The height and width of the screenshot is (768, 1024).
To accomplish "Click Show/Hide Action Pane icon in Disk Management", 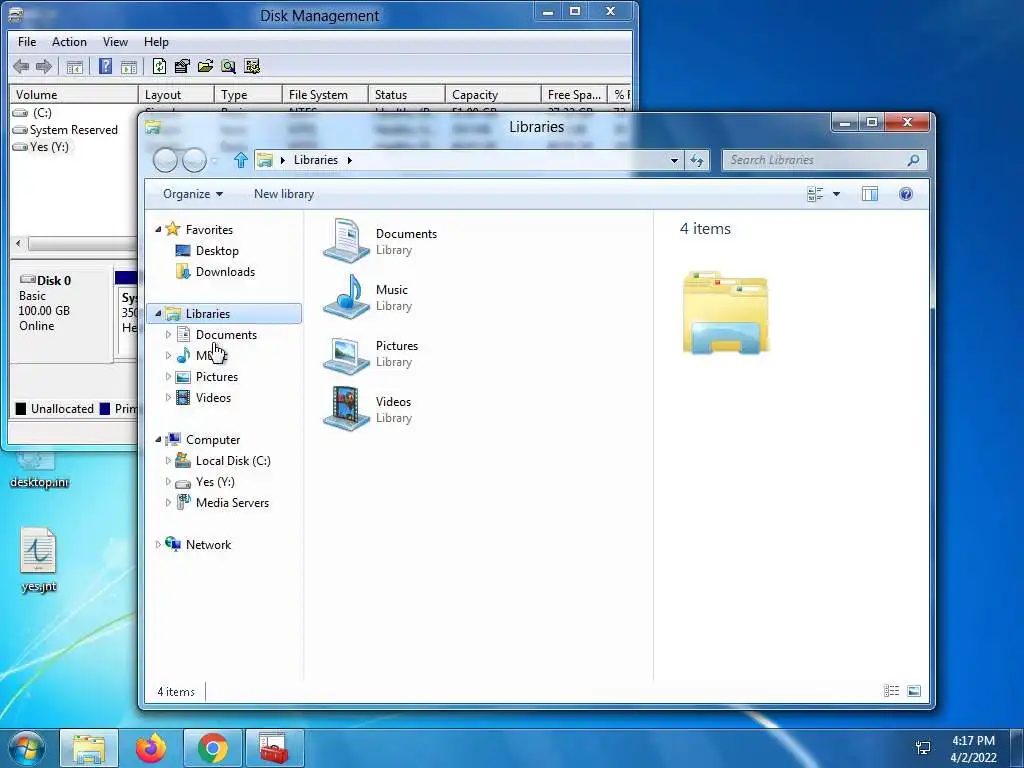I will (129, 67).
